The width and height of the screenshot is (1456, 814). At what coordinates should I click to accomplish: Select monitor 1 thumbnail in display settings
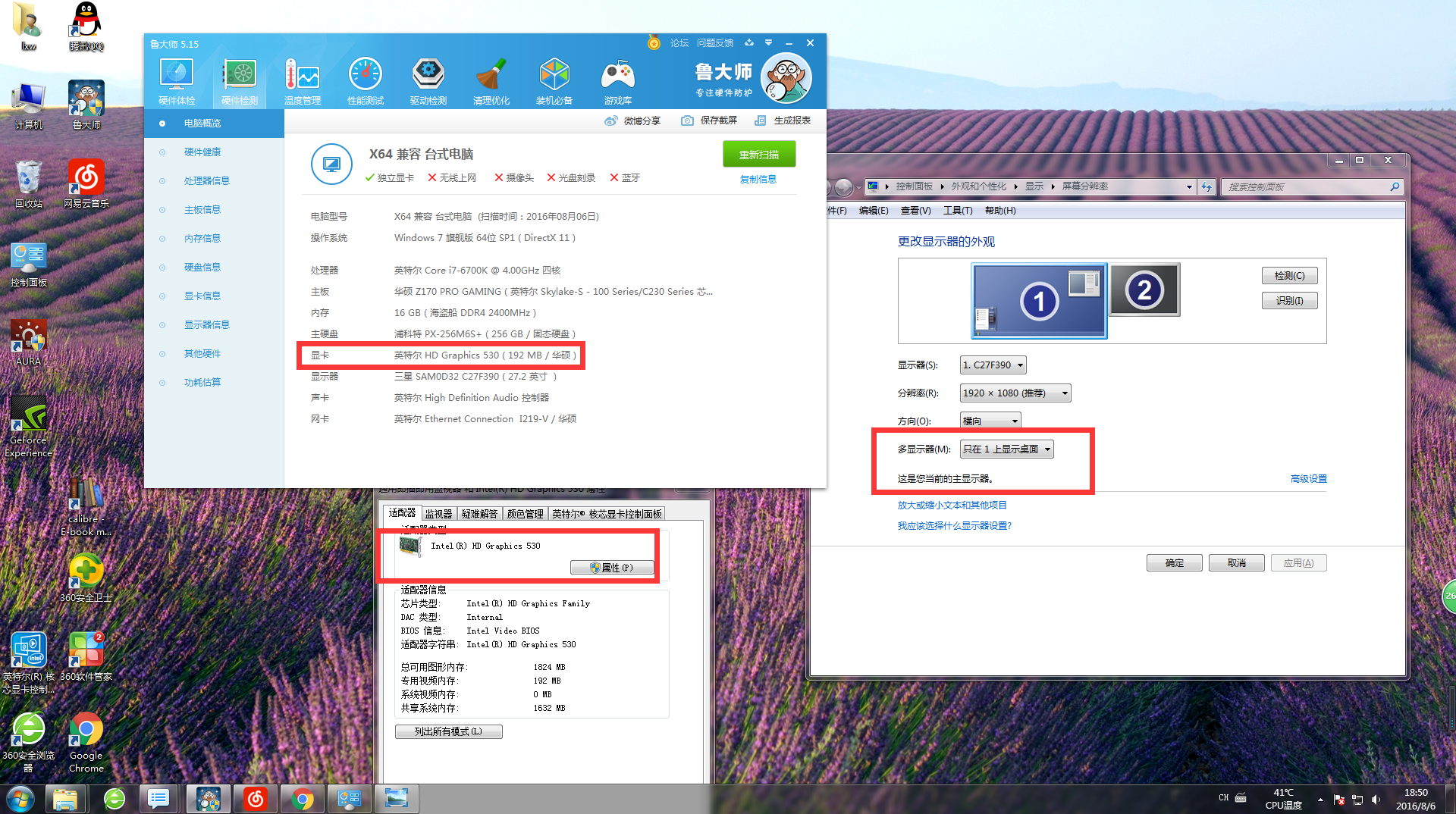pos(1039,301)
